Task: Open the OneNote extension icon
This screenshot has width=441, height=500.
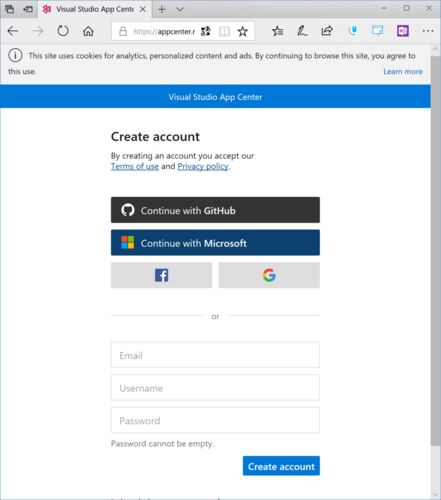Action: coord(403,31)
